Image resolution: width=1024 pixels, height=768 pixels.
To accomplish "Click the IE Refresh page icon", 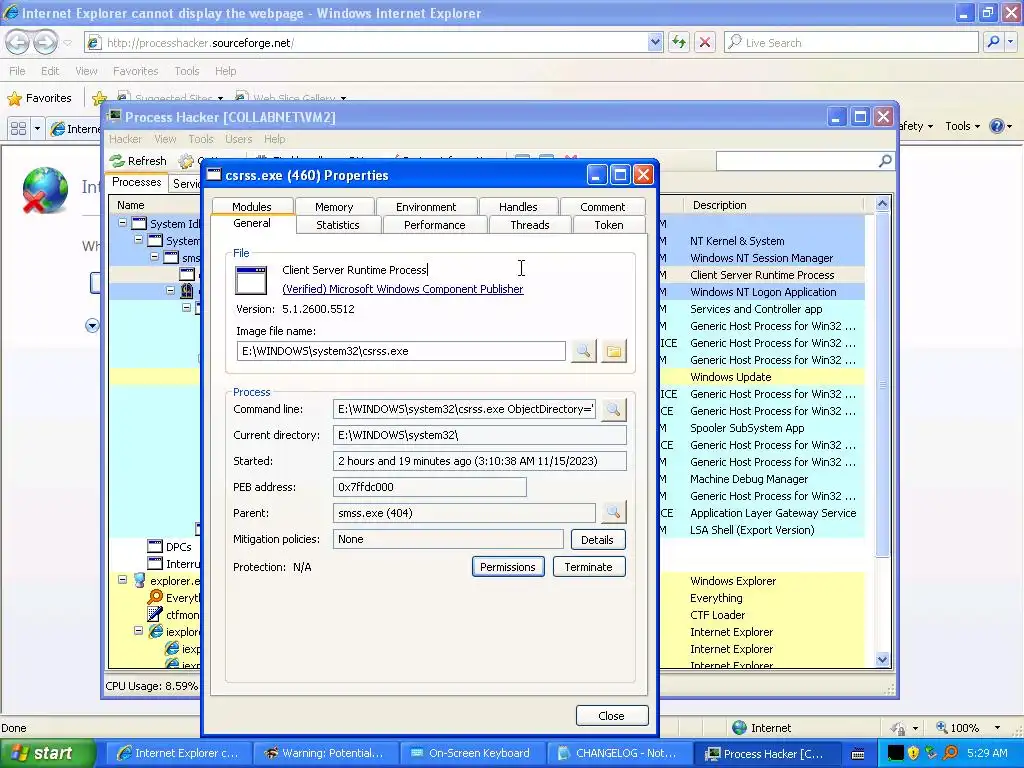I will tap(679, 42).
